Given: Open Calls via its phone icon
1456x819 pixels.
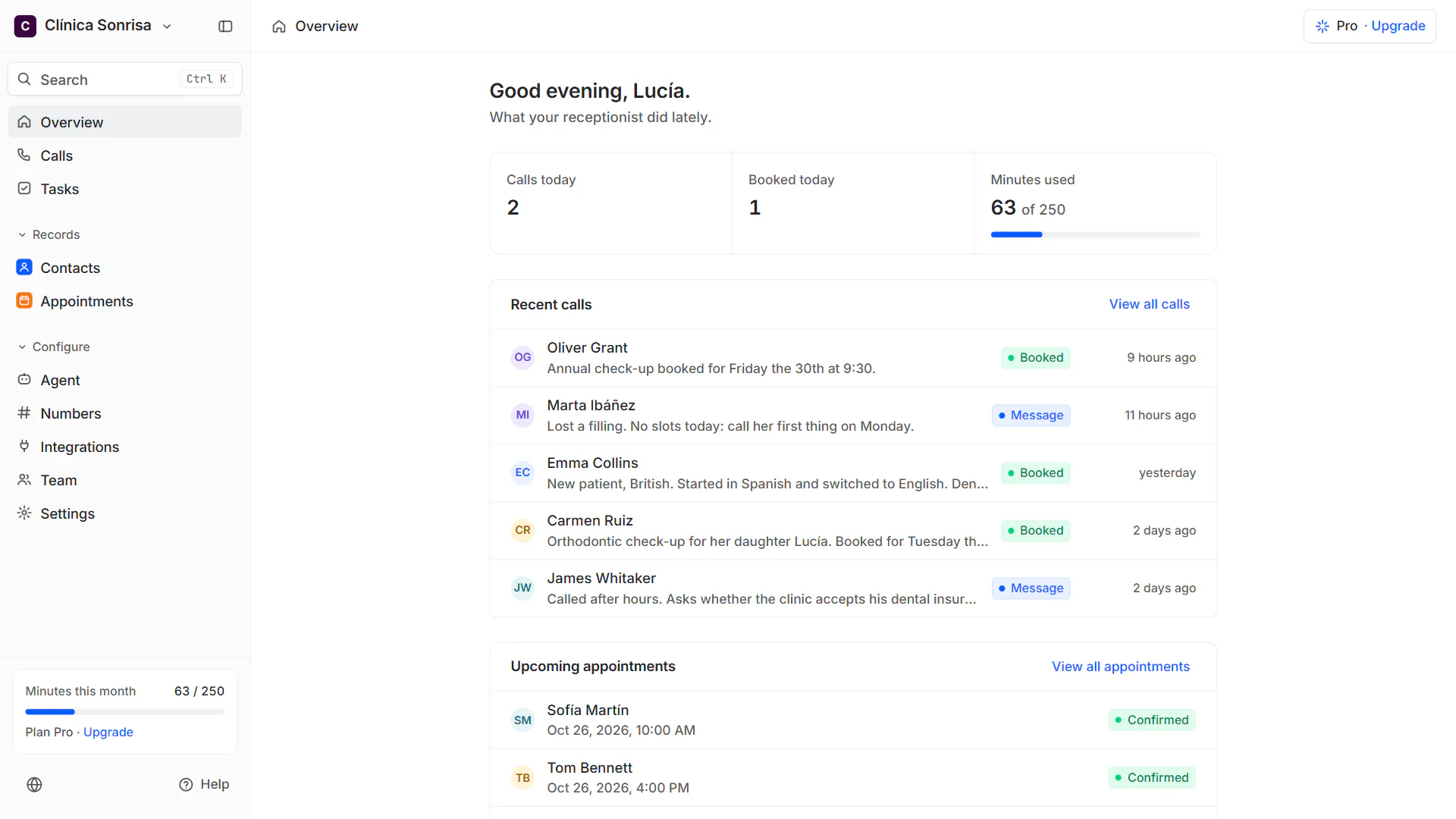Looking at the screenshot, I should click(24, 155).
